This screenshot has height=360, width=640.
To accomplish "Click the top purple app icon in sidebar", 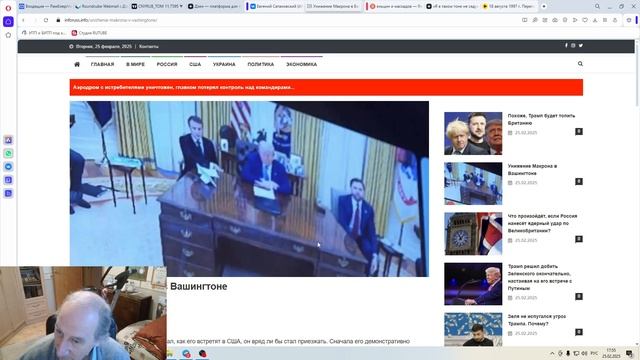I will click(x=9, y=140).
